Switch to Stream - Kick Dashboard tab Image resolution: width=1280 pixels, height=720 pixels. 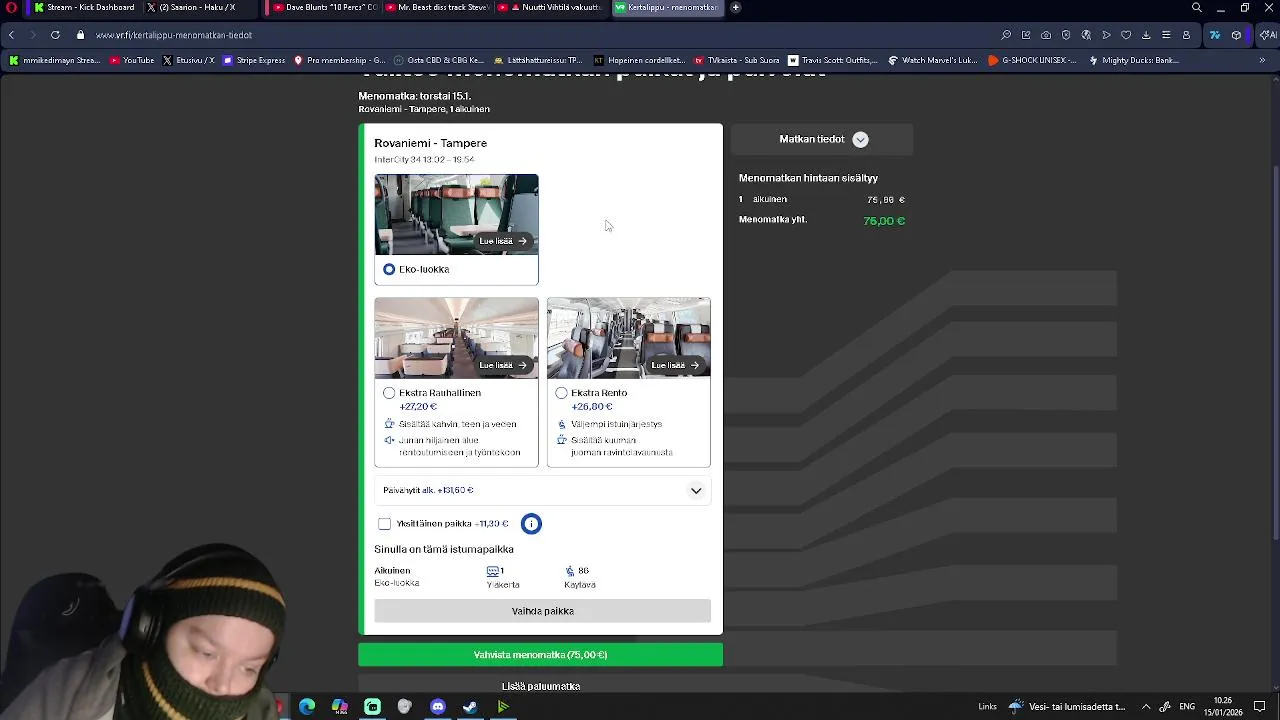(x=83, y=7)
